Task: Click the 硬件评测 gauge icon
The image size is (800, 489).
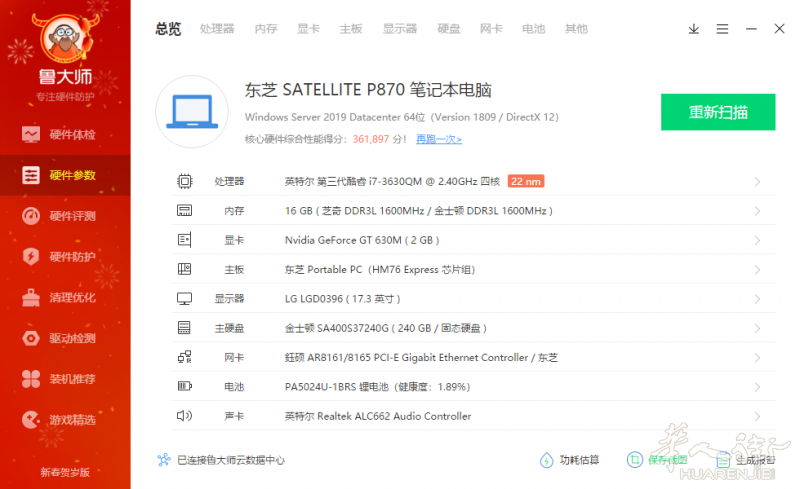Action: coord(31,216)
